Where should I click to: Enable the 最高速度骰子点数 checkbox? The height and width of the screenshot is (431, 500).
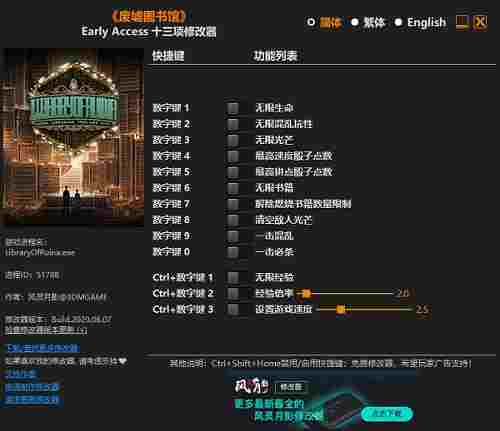click(x=233, y=156)
